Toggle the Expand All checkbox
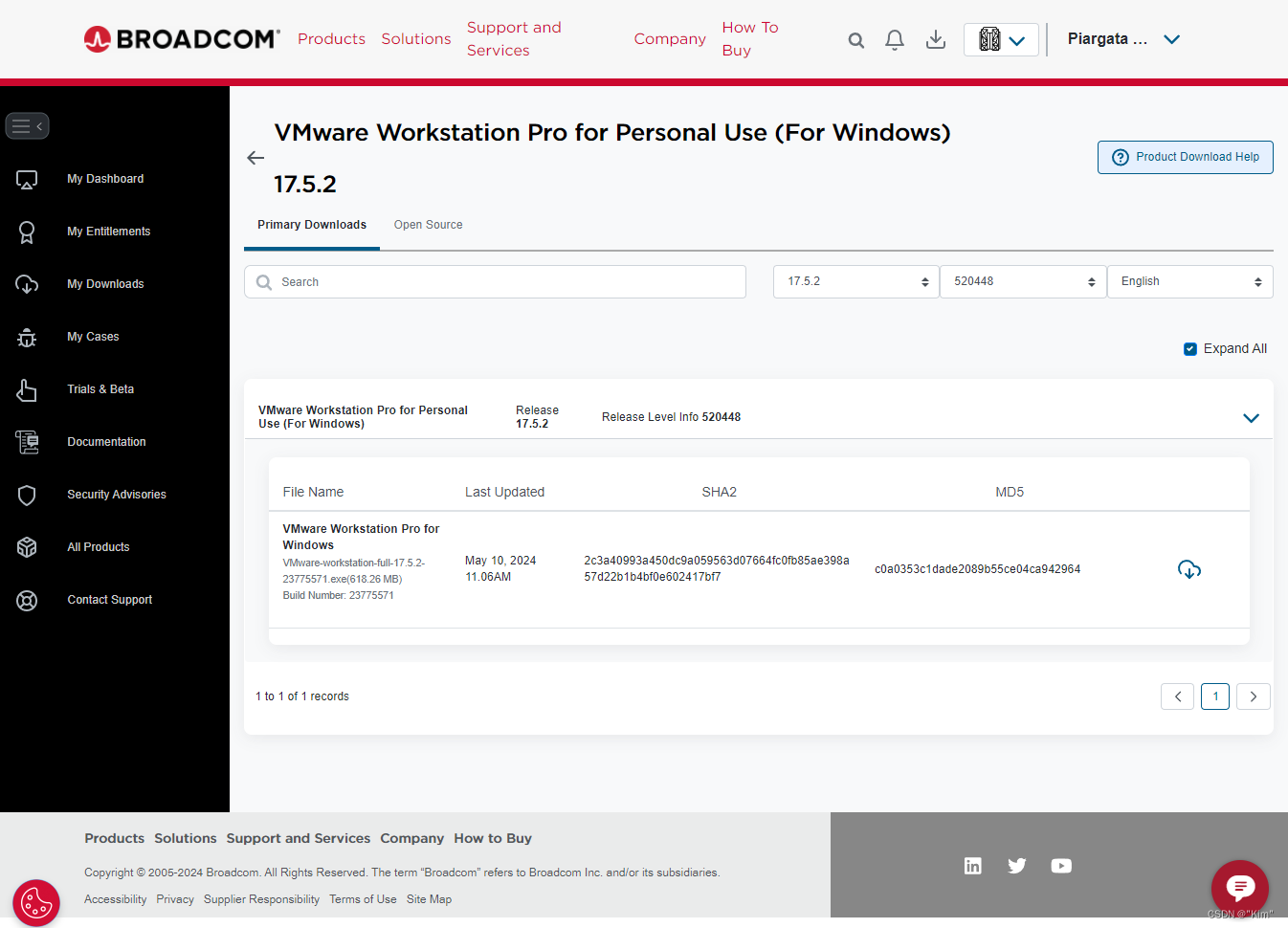The image size is (1288, 928). (1190, 349)
